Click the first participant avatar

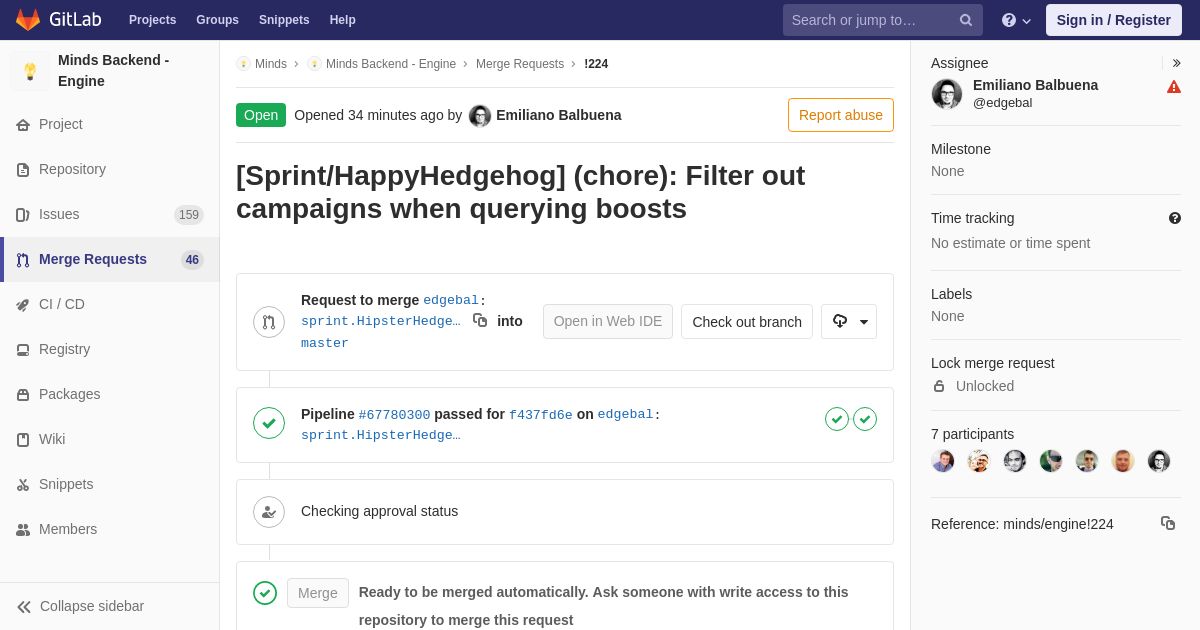(943, 461)
